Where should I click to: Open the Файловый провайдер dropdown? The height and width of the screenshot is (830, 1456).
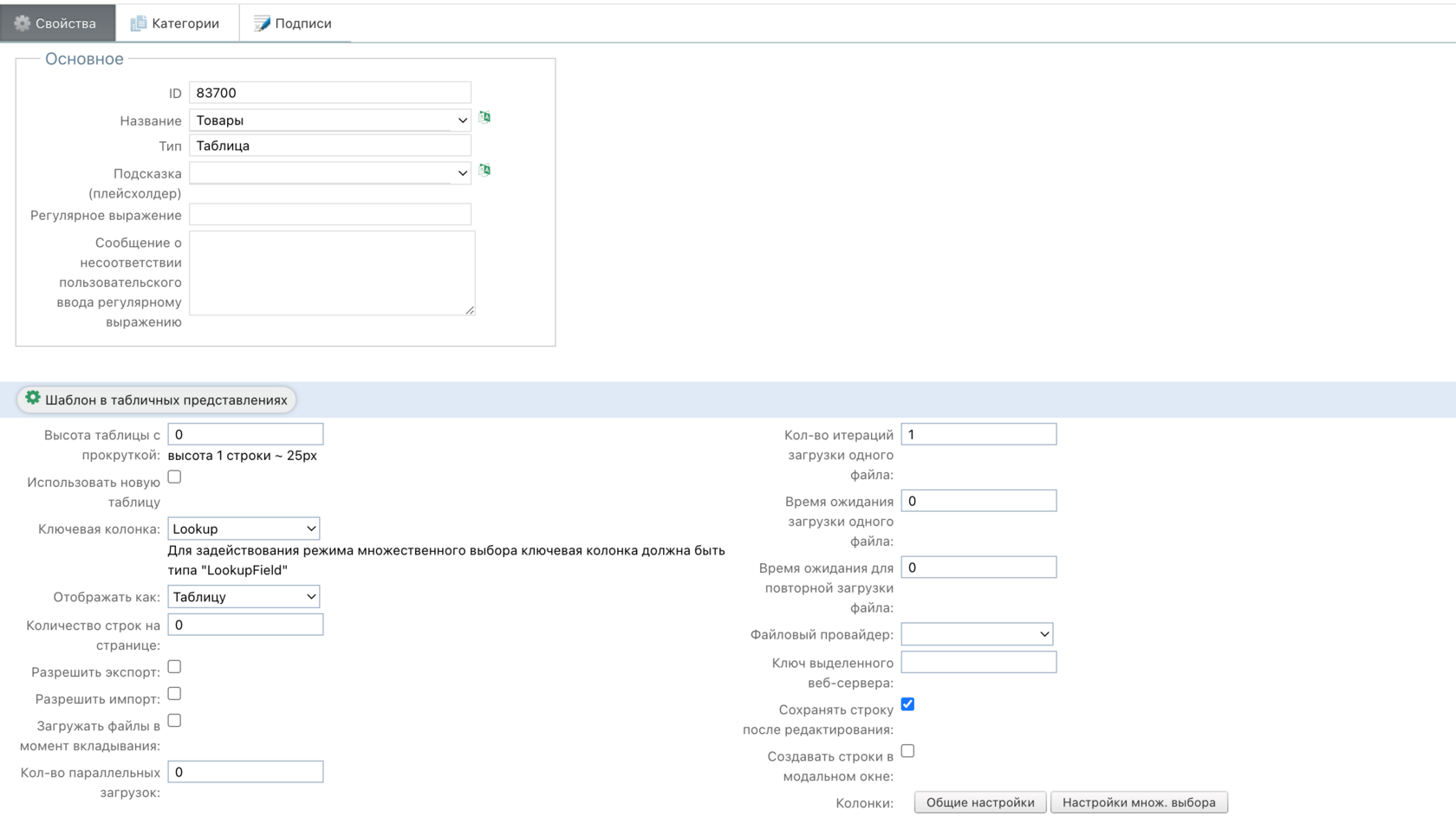pyautogui.click(x=977, y=634)
